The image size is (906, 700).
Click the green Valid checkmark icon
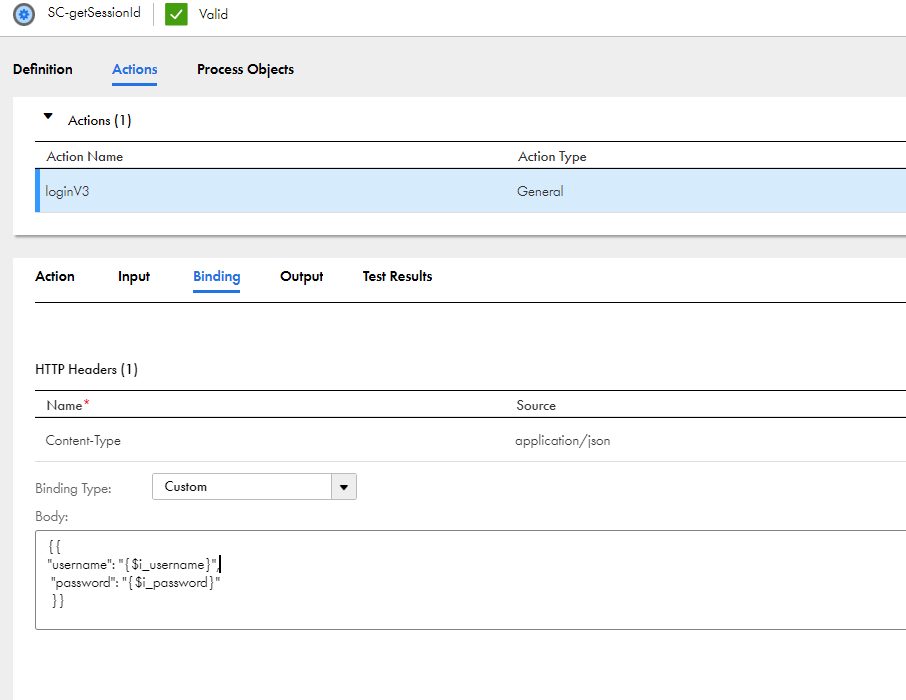[x=176, y=14]
